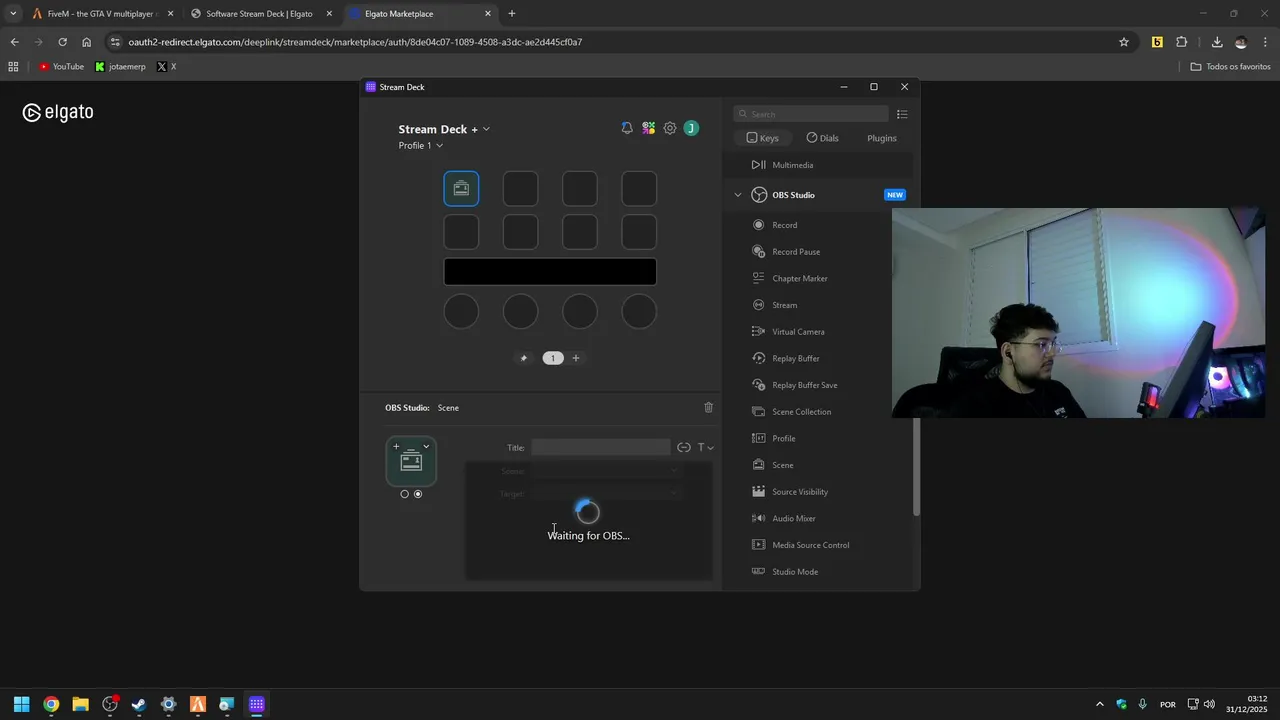Select the Record Pause action icon
This screenshot has width=1280, height=720.
tap(758, 252)
